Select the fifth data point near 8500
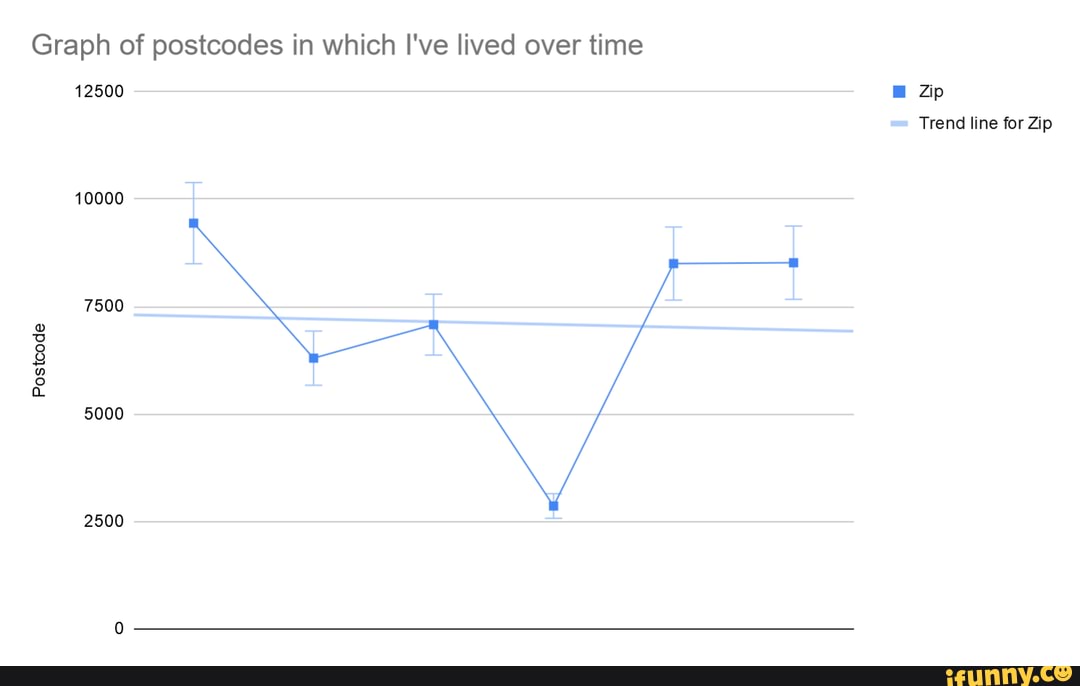Screen dimensions: 1080x686 tap(673, 264)
